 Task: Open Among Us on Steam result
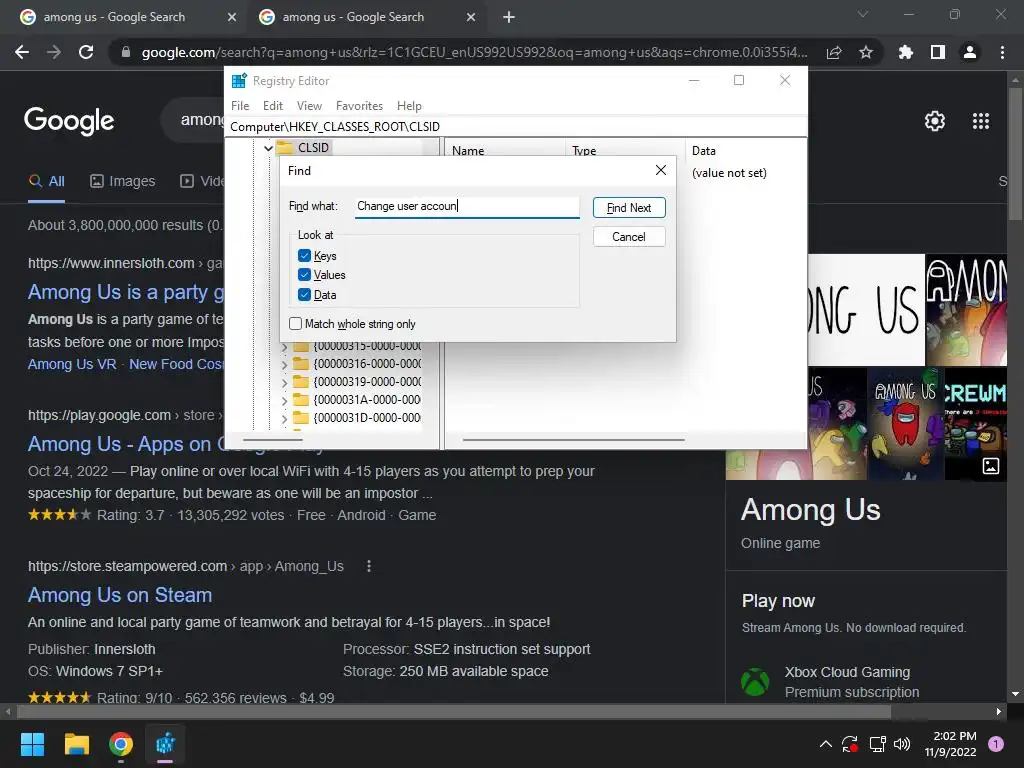(x=120, y=595)
